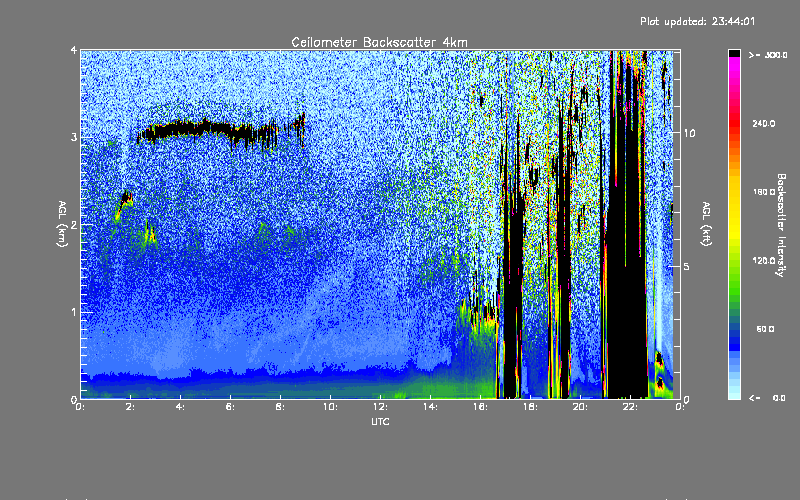Viewport: 800px width, 500px height.
Task: Click the x-axis tick label '10:'
Action: tap(330, 407)
